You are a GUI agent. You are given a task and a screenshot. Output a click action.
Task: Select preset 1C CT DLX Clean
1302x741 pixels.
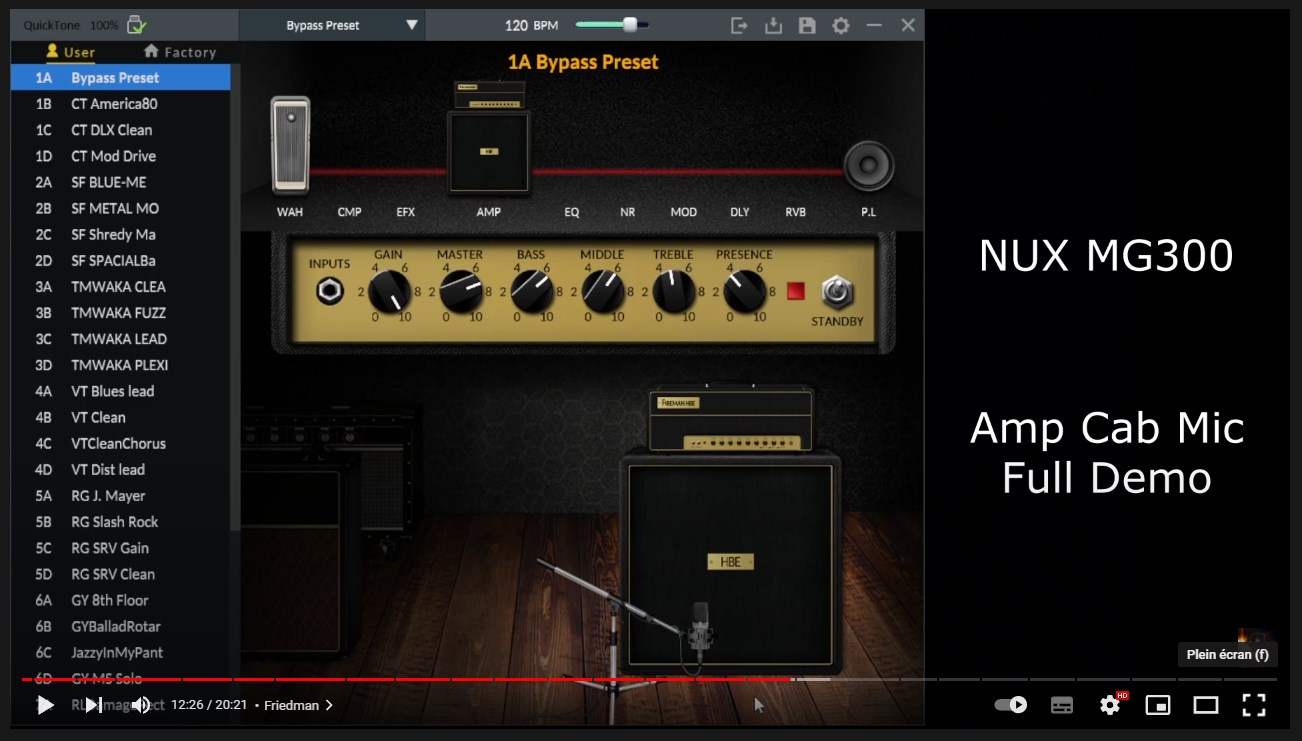(x=121, y=129)
